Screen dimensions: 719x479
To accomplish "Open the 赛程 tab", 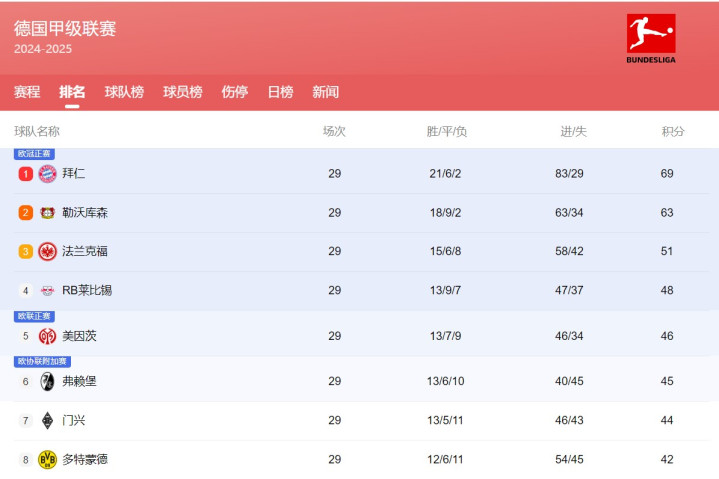I will click(x=27, y=92).
